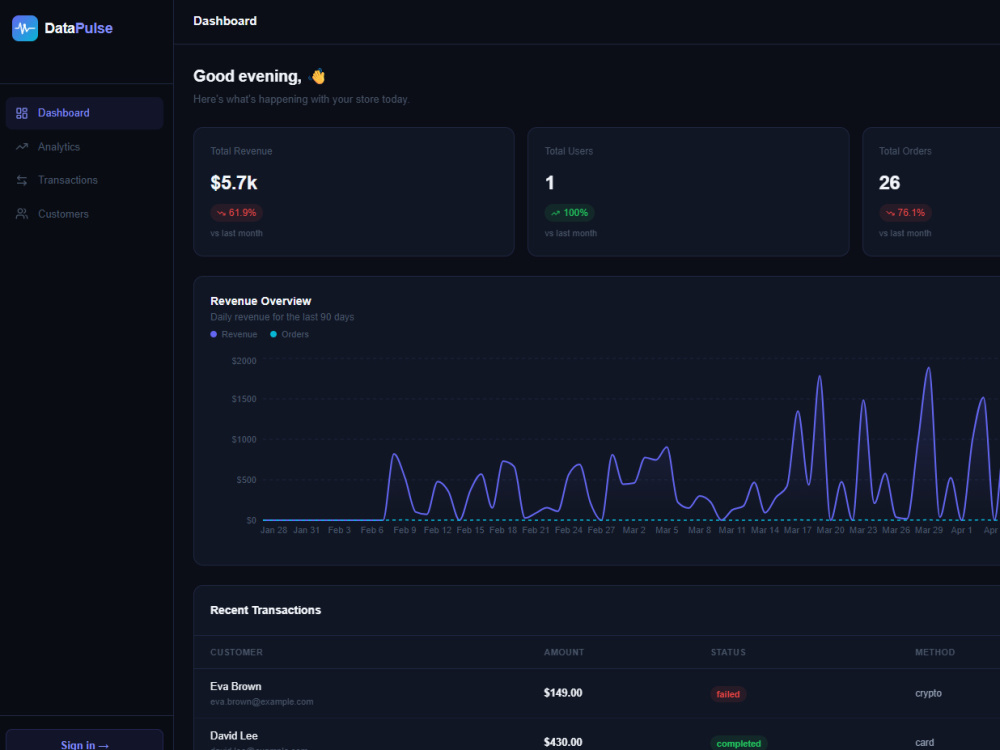The image size is (1000, 750).
Task: Click the failed status badge
Action: pyautogui.click(x=728, y=694)
